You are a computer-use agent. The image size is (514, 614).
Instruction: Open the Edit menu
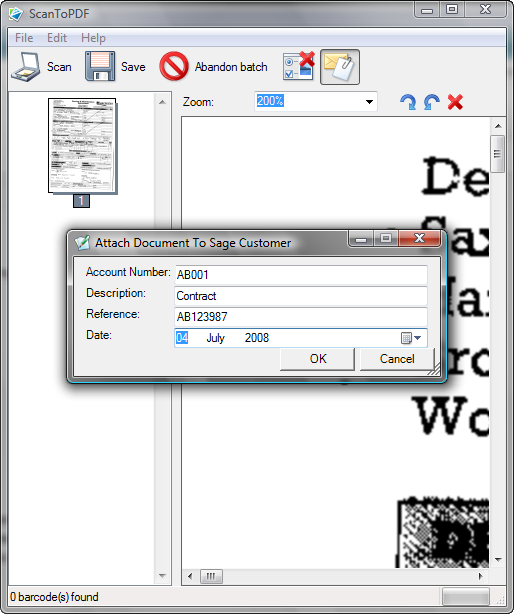click(x=57, y=38)
